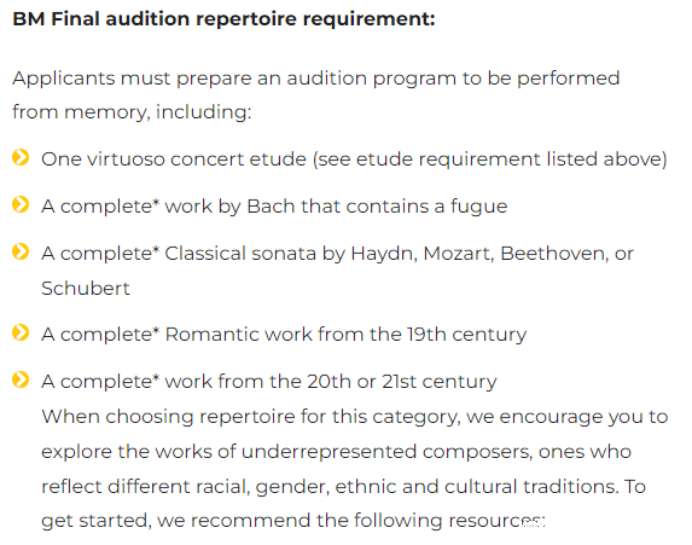Click the 'Romantic work from the 19th century' text
The image size is (692, 545).
(345, 334)
